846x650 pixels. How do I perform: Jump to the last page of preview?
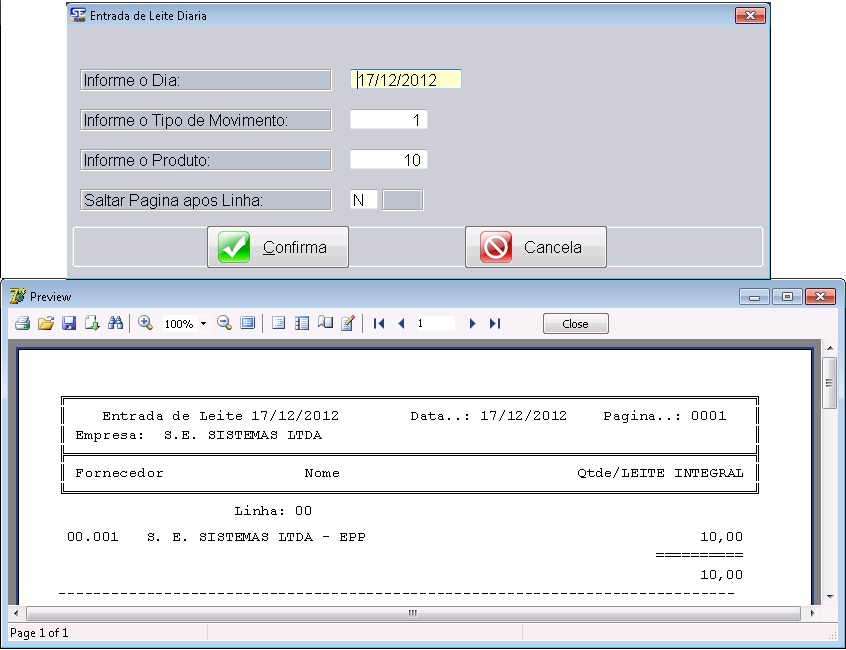coord(495,324)
